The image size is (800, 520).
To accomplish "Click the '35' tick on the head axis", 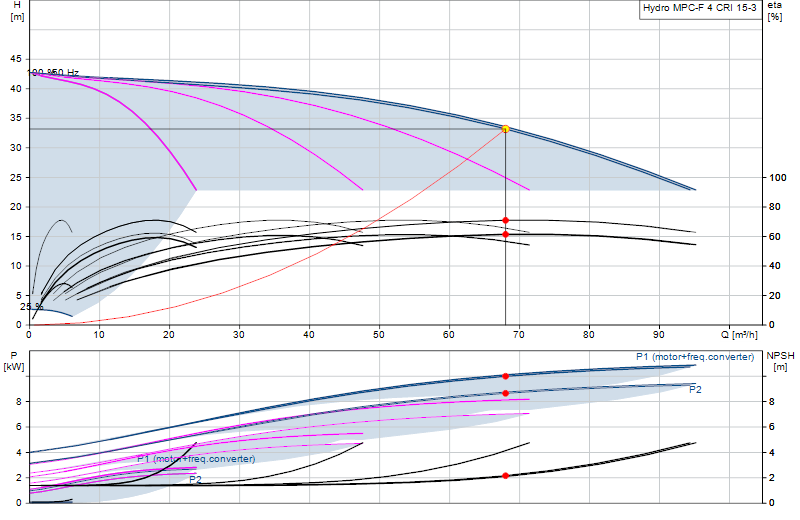I will (16, 118).
